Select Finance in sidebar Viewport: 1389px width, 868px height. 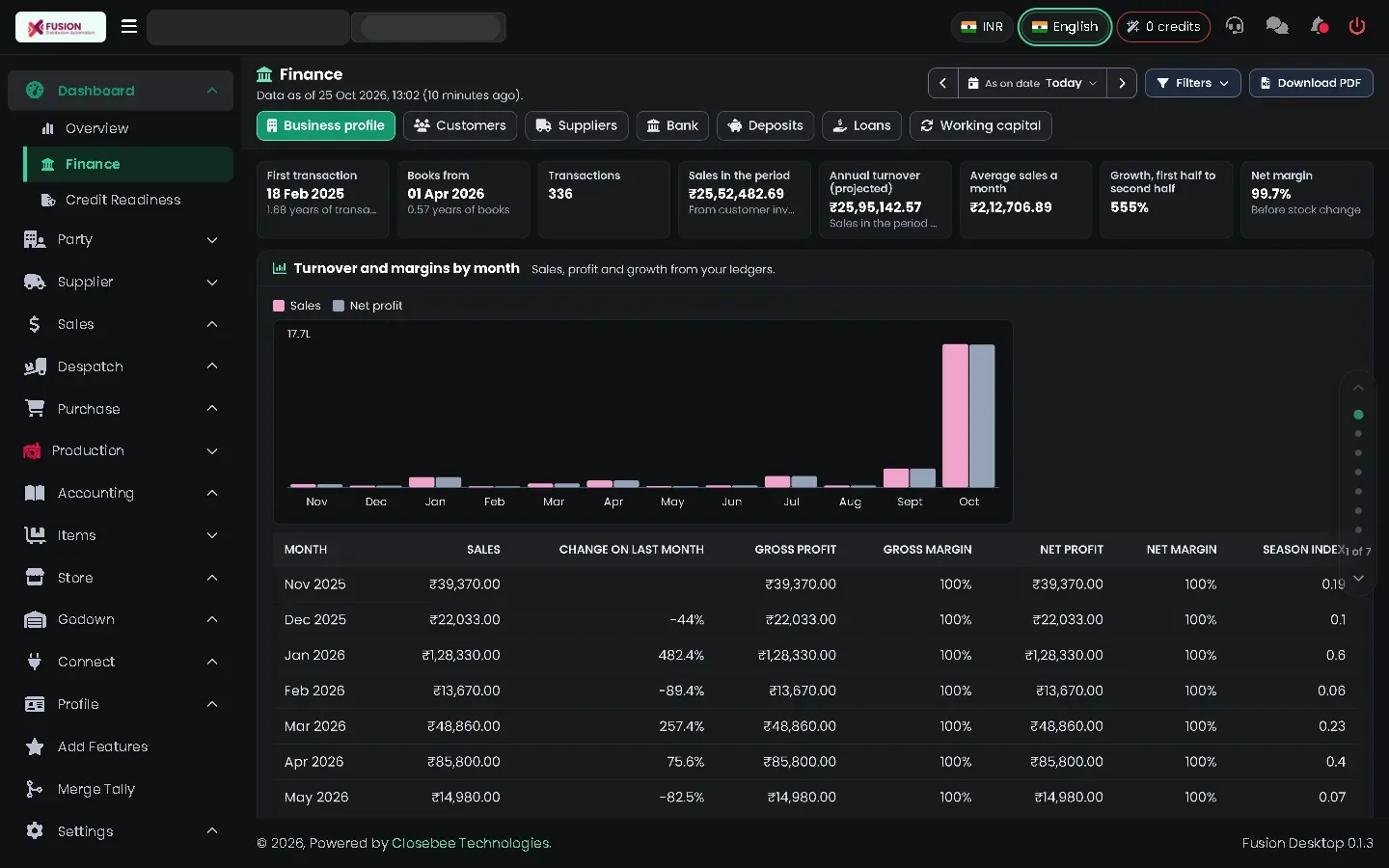pos(128,164)
